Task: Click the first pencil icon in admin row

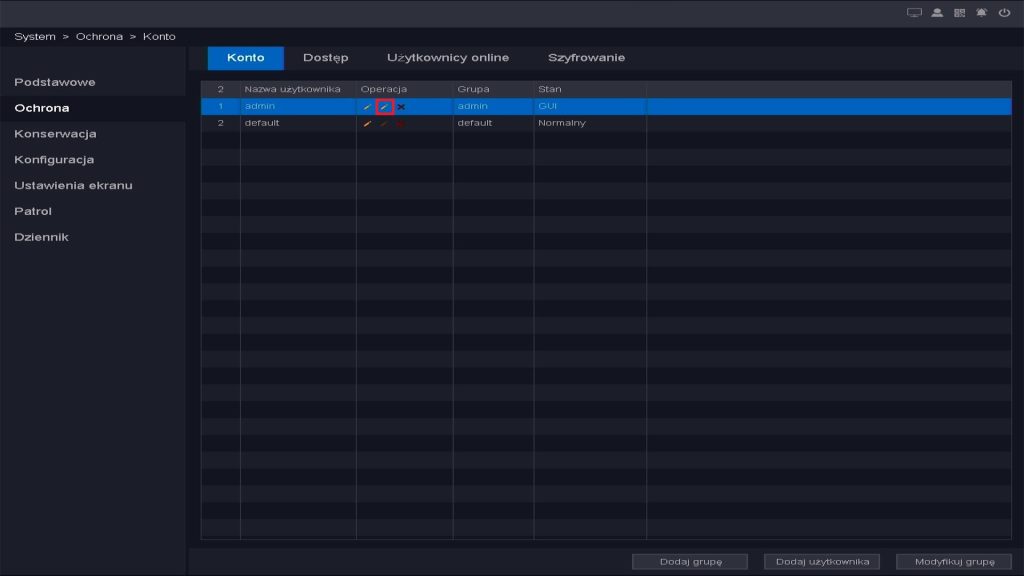Action: 367,106
